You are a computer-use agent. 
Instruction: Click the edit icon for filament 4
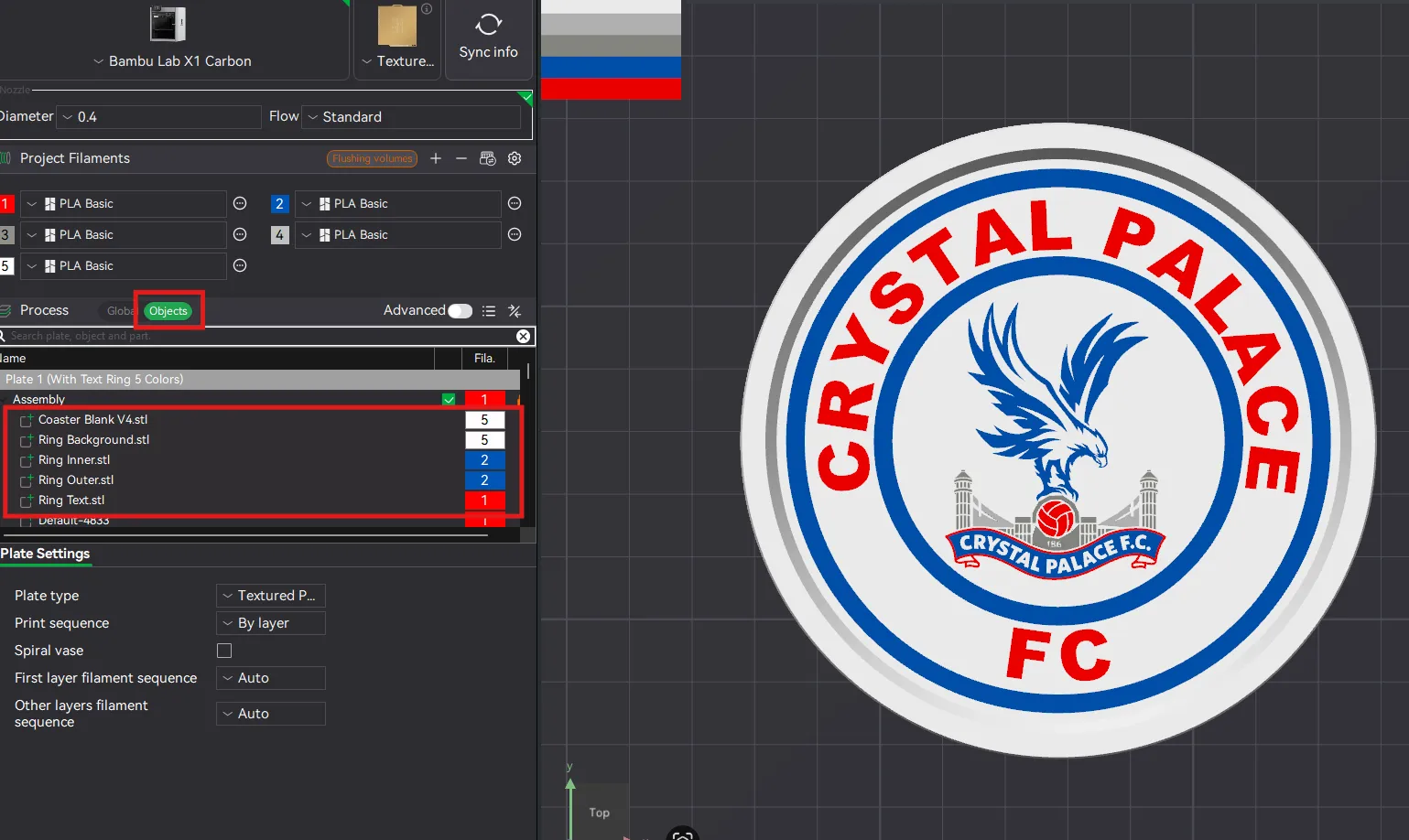click(515, 234)
